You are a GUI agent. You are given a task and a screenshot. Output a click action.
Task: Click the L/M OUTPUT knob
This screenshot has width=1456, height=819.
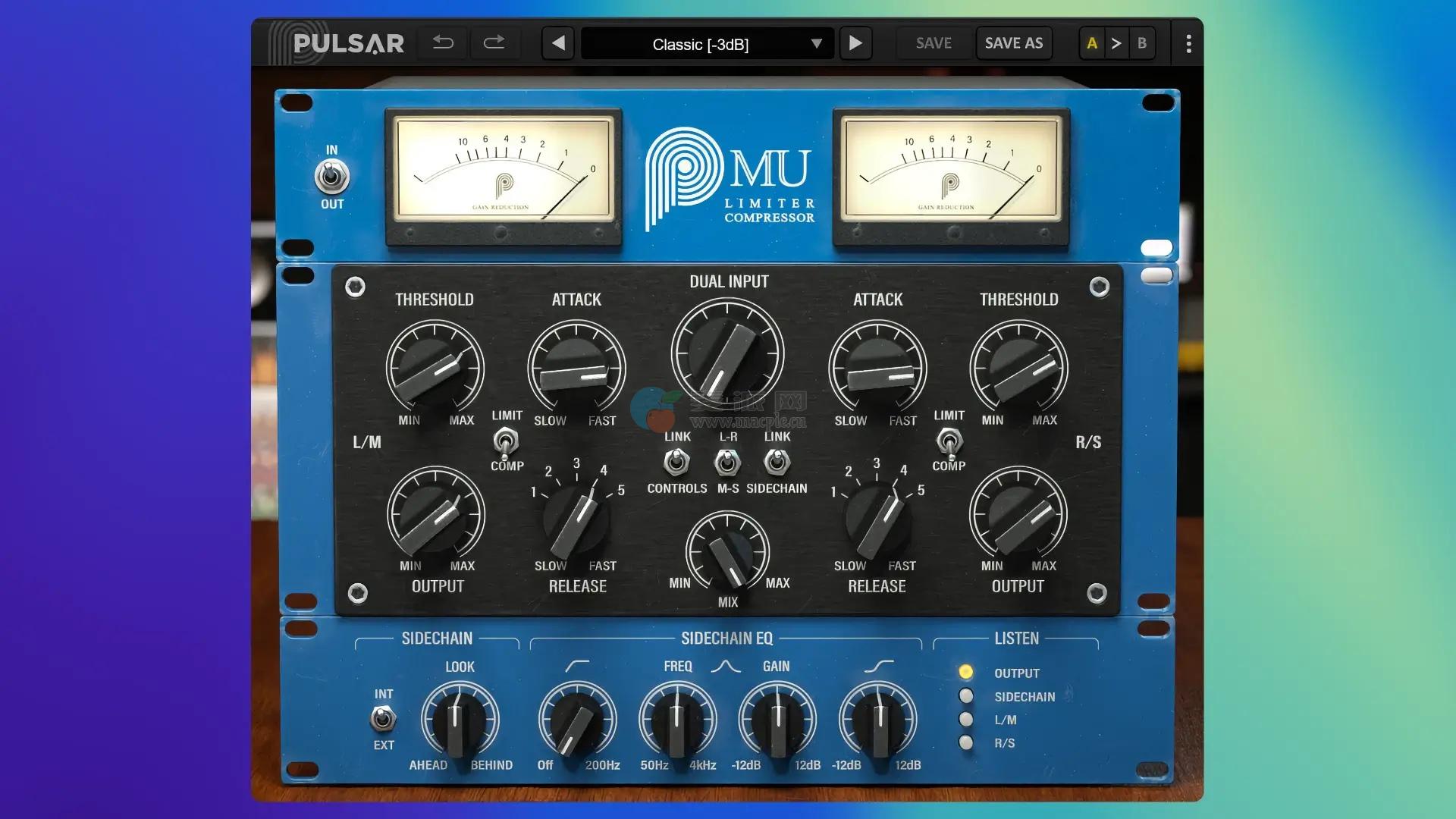coord(435,514)
